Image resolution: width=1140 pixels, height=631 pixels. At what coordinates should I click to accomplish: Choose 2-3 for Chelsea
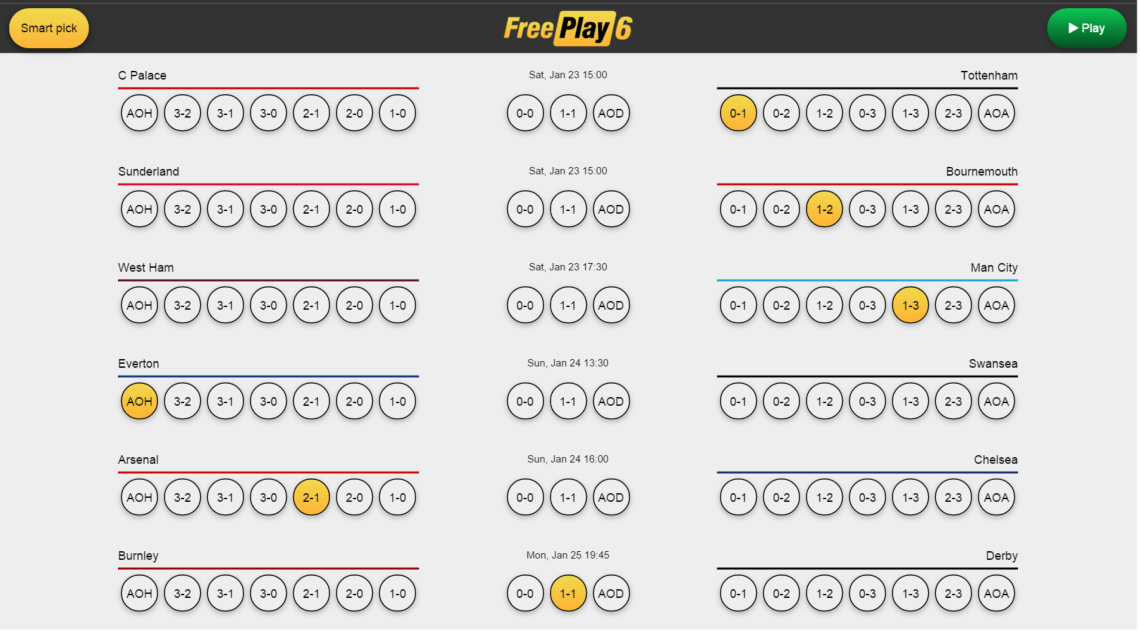953,497
